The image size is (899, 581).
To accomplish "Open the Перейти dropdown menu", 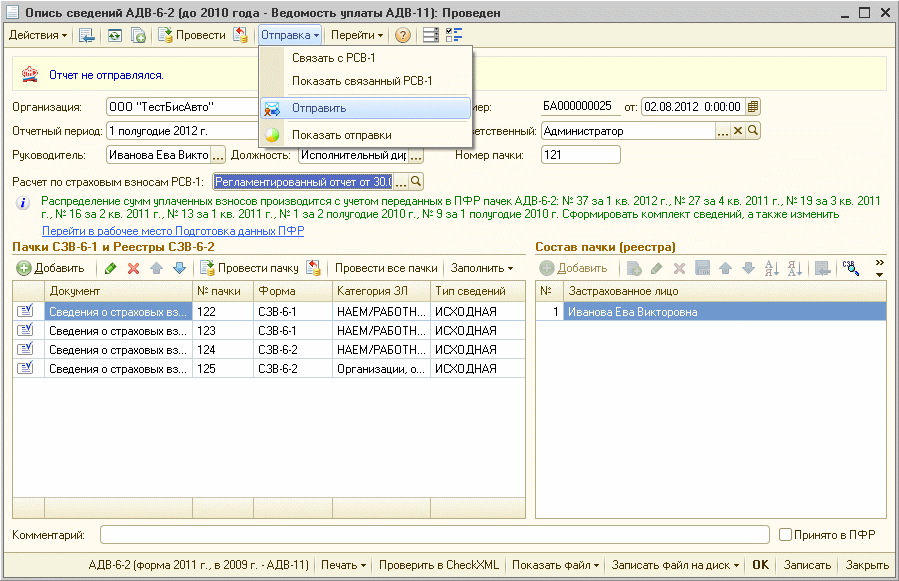I will 357,35.
